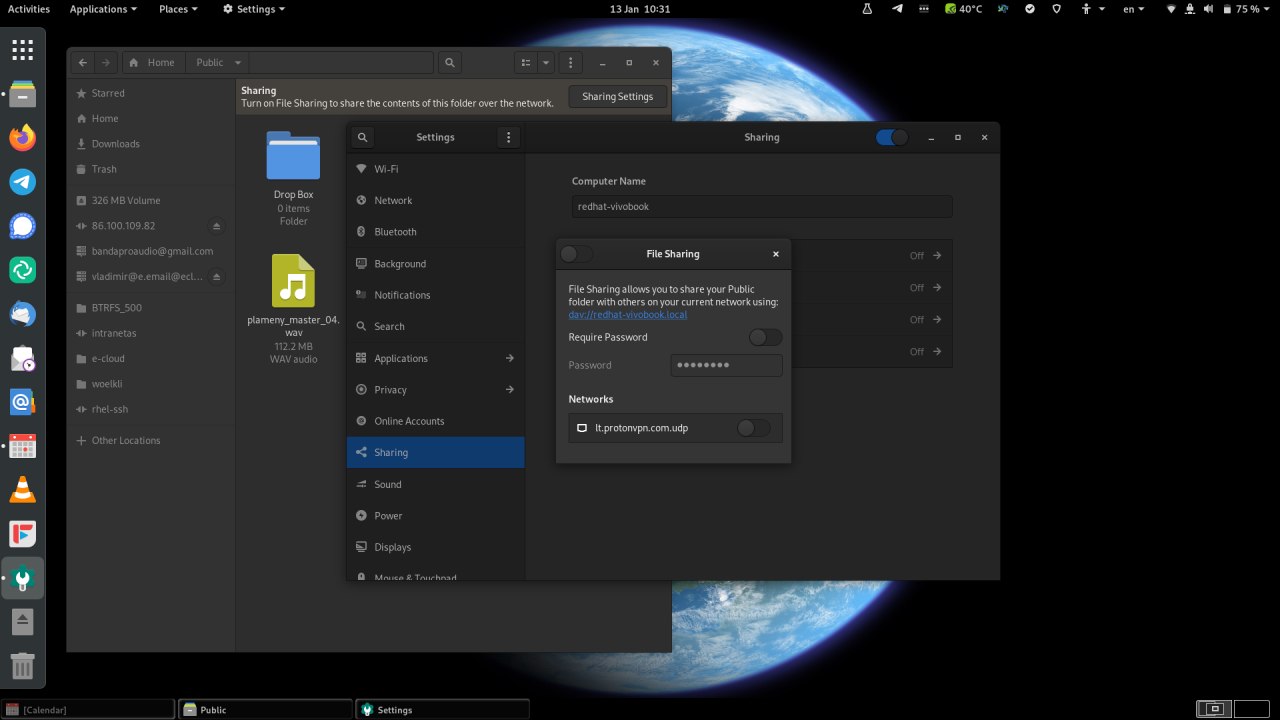Open the Applications menu in top bar

[103, 9]
